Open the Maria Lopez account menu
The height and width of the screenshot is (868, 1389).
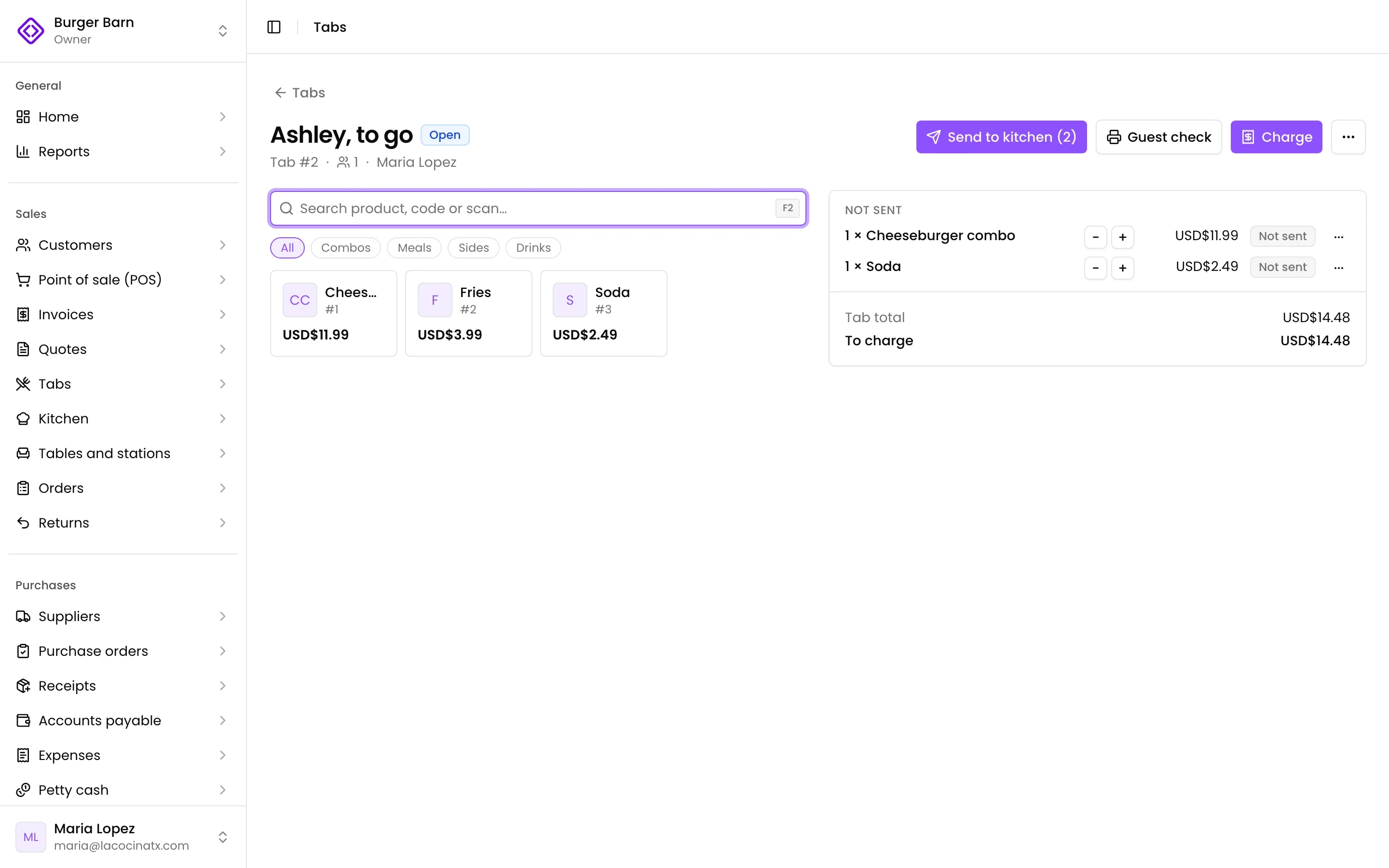point(123,837)
